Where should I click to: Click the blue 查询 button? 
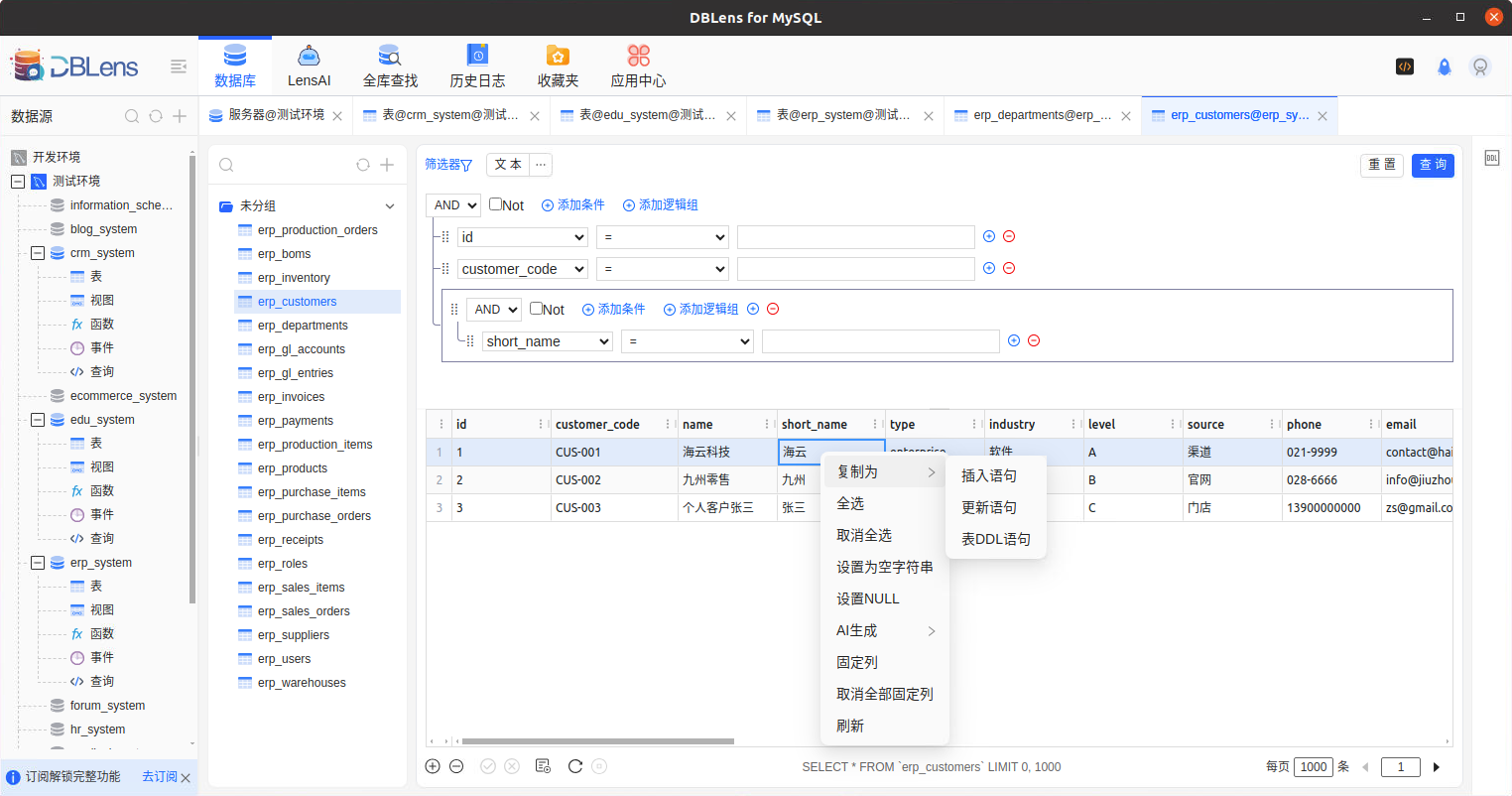1433,165
